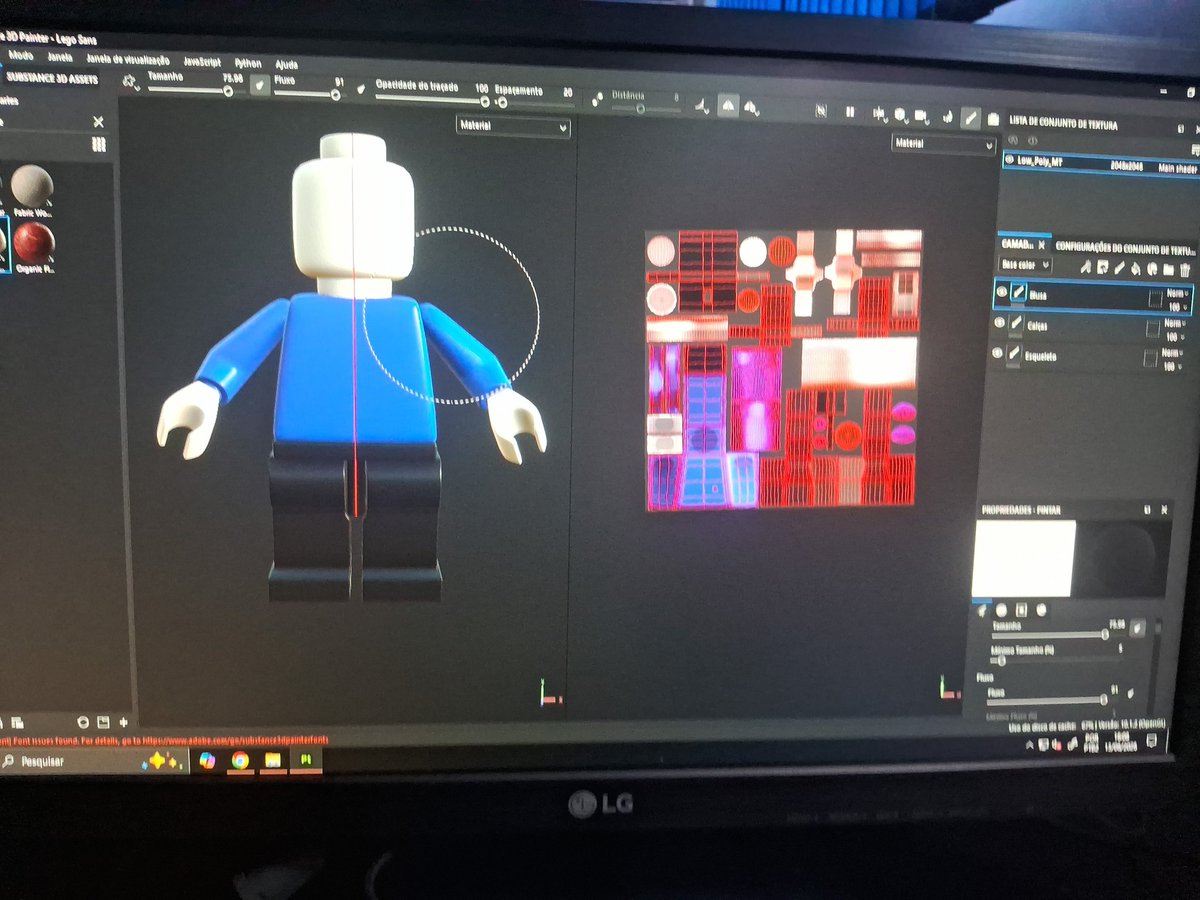
Task: Click the add mask icon in layers toolbar
Action: (x=1103, y=268)
